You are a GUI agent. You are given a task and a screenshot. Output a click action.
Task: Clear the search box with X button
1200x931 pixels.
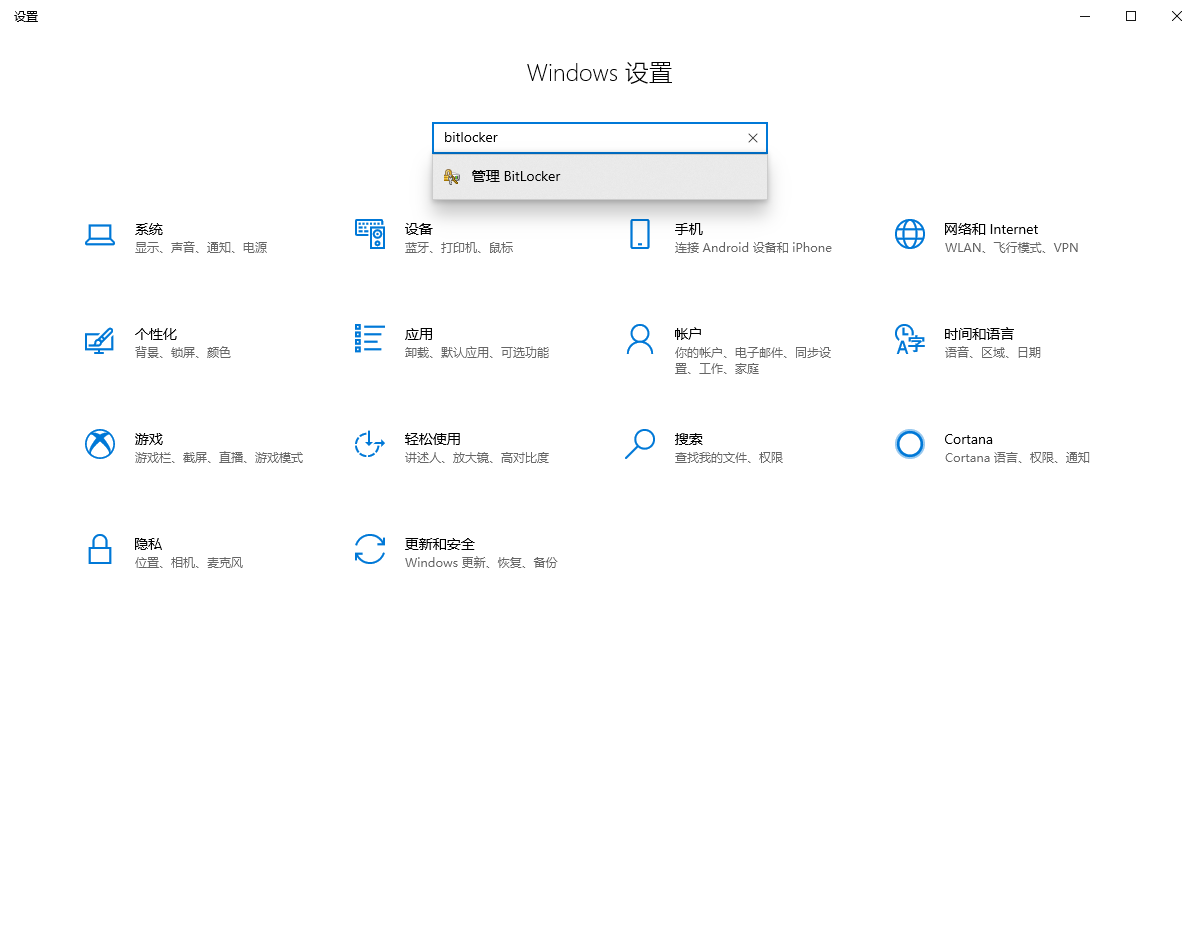coord(753,138)
